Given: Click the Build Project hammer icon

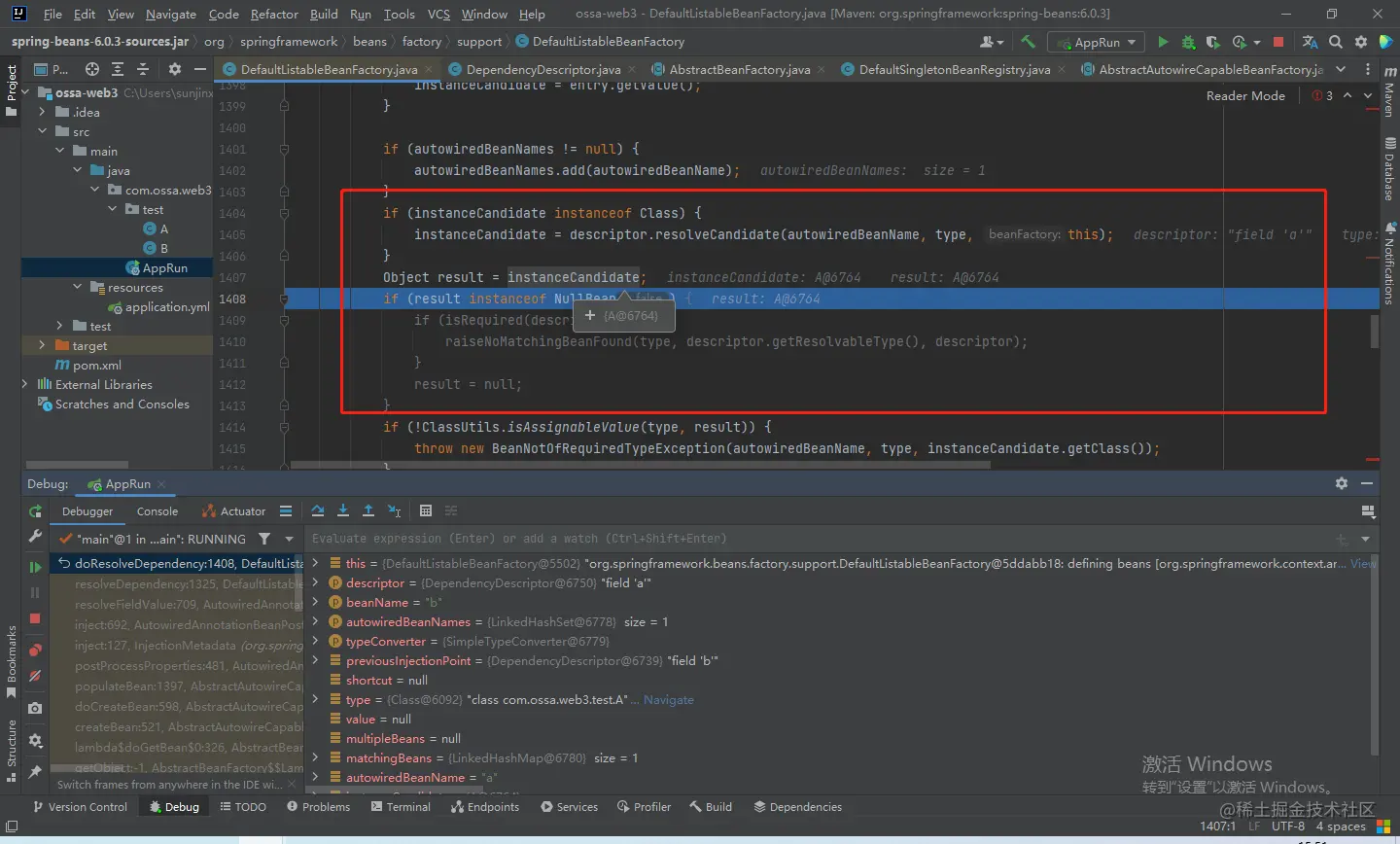Looking at the screenshot, I should coord(1028,42).
